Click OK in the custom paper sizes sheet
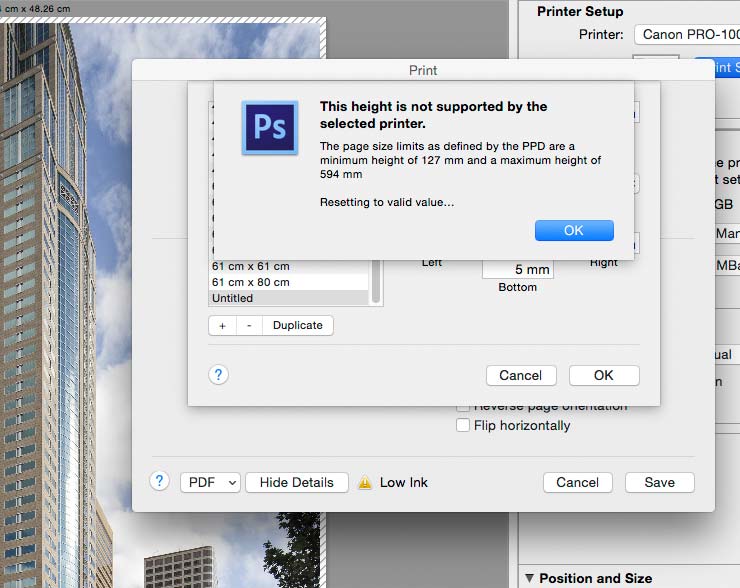 604,376
